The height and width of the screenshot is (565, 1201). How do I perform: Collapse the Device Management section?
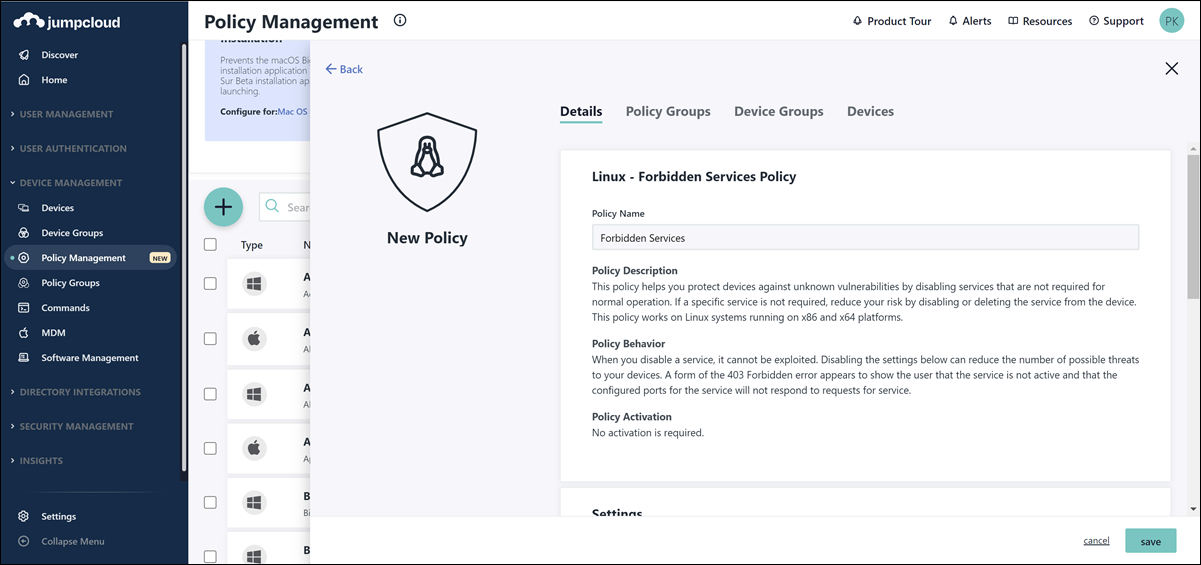(x=70, y=183)
